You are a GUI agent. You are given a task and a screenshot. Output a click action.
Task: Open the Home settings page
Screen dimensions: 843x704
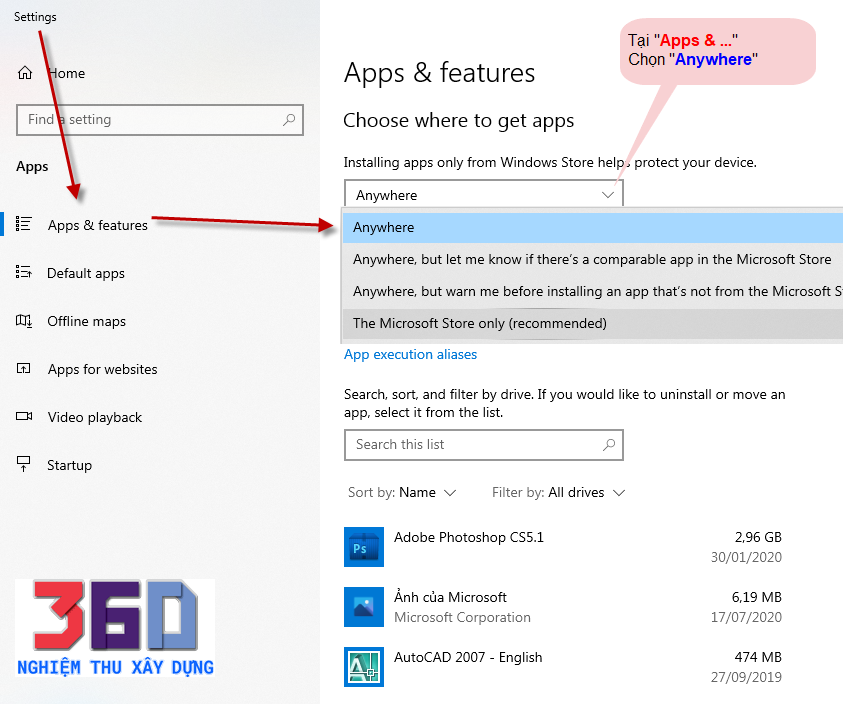pos(67,73)
